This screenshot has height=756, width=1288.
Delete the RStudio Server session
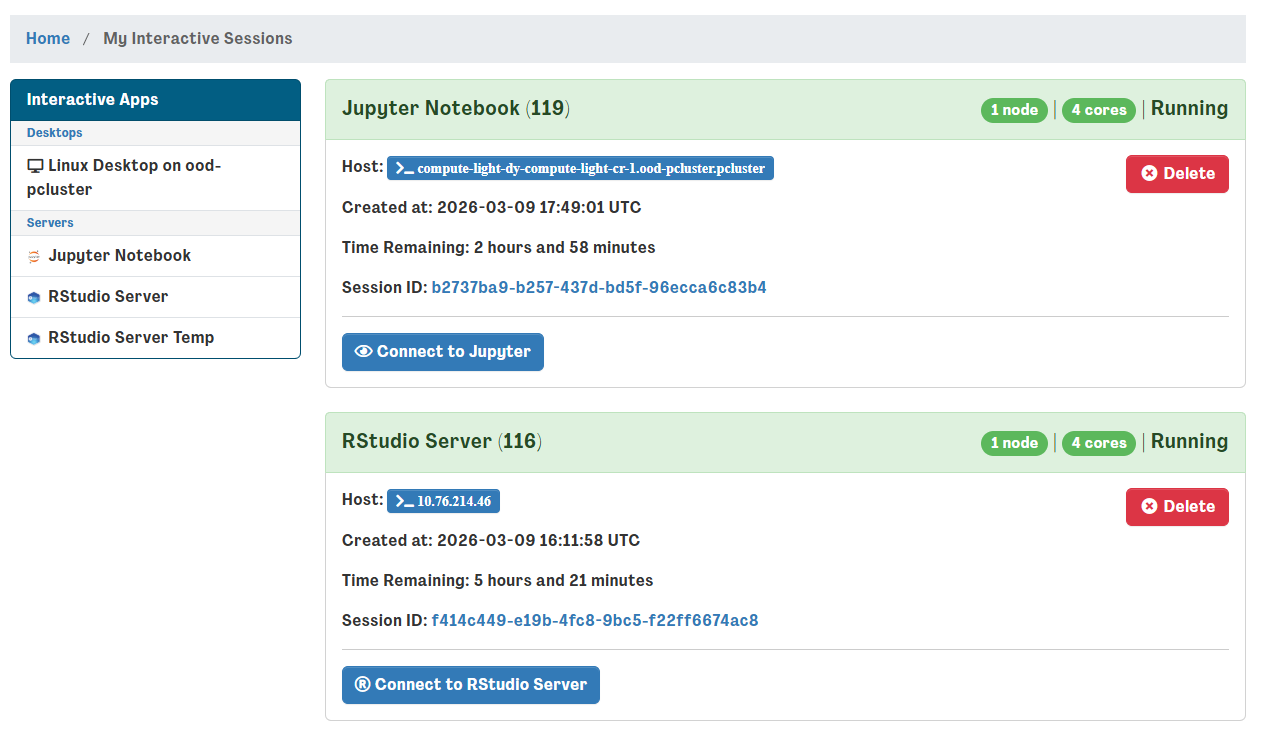tap(1177, 507)
